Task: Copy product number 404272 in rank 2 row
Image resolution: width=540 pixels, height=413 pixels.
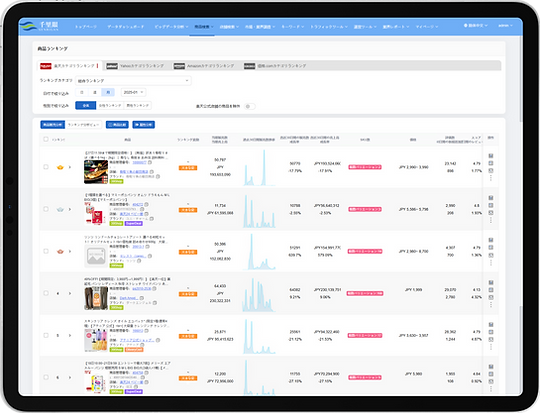Action: click(146, 204)
